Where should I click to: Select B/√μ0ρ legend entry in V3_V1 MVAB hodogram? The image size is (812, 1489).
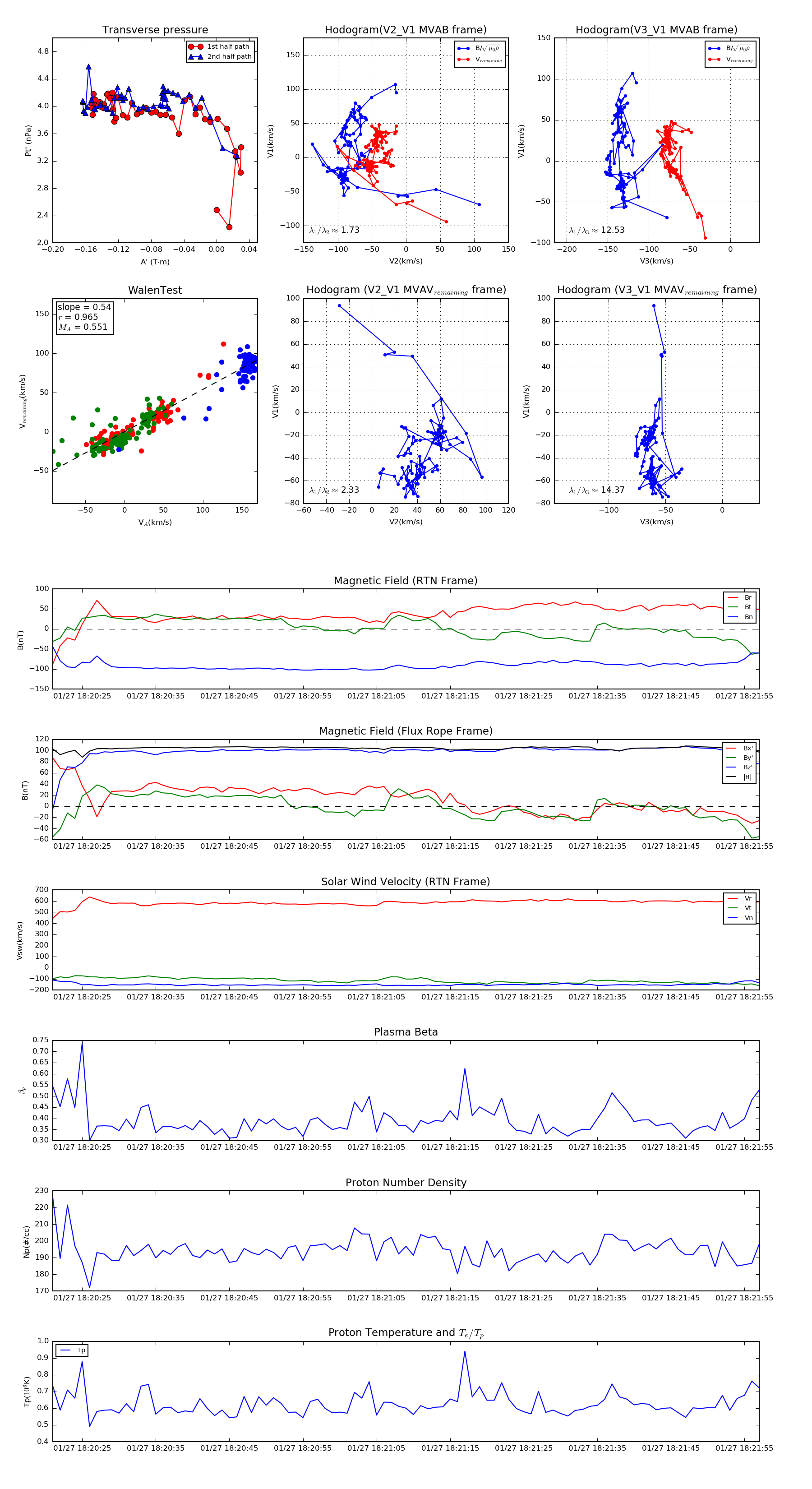pos(730,49)
